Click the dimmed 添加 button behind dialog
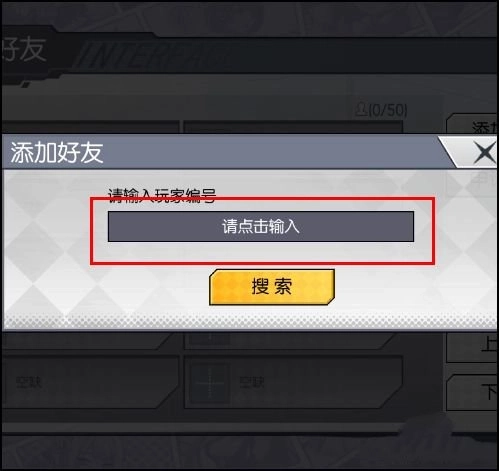The image size is (499, 471). (x=472, y=126)
